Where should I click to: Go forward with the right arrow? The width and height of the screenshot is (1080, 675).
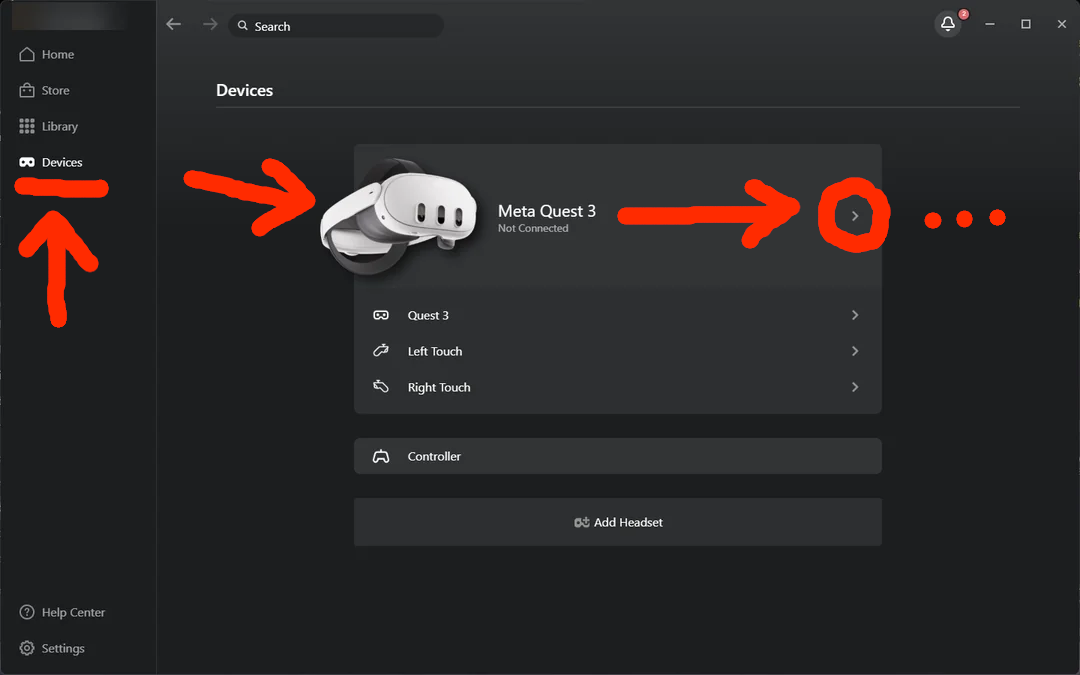pyautogui.click(x=210, y=25)
